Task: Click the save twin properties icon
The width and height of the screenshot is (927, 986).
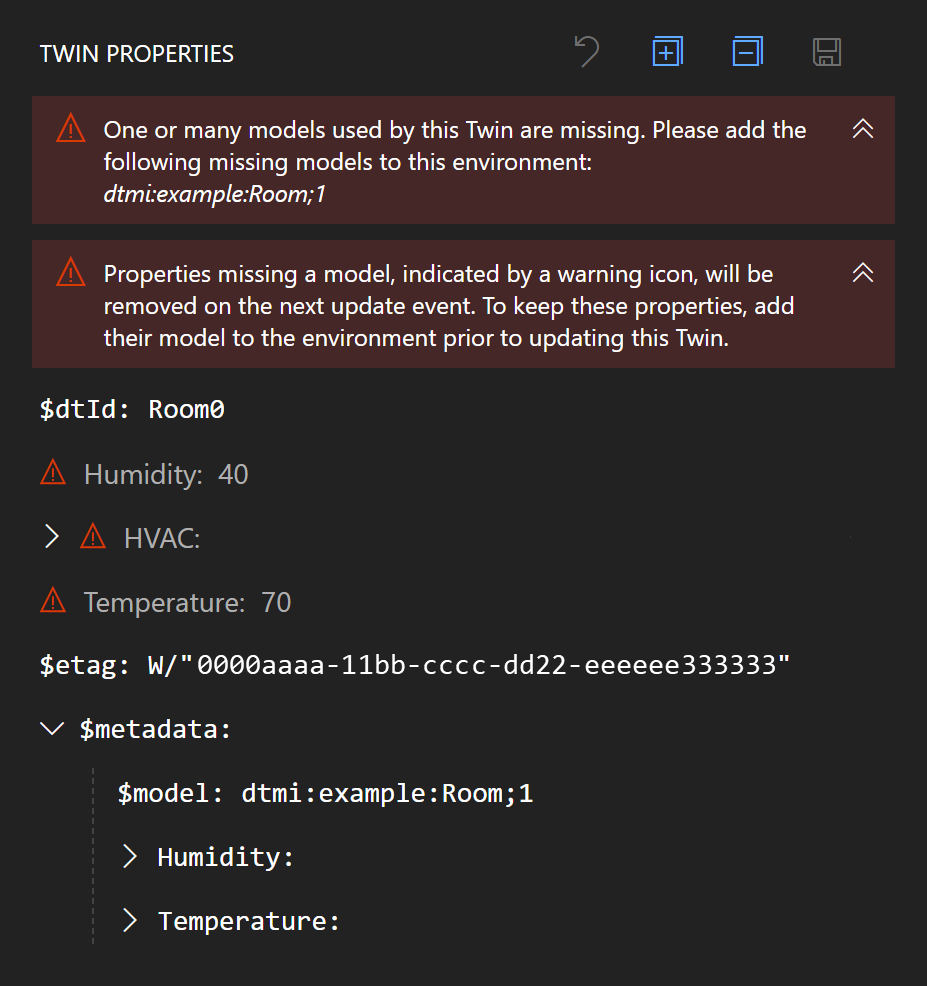Action: point(827,52)
